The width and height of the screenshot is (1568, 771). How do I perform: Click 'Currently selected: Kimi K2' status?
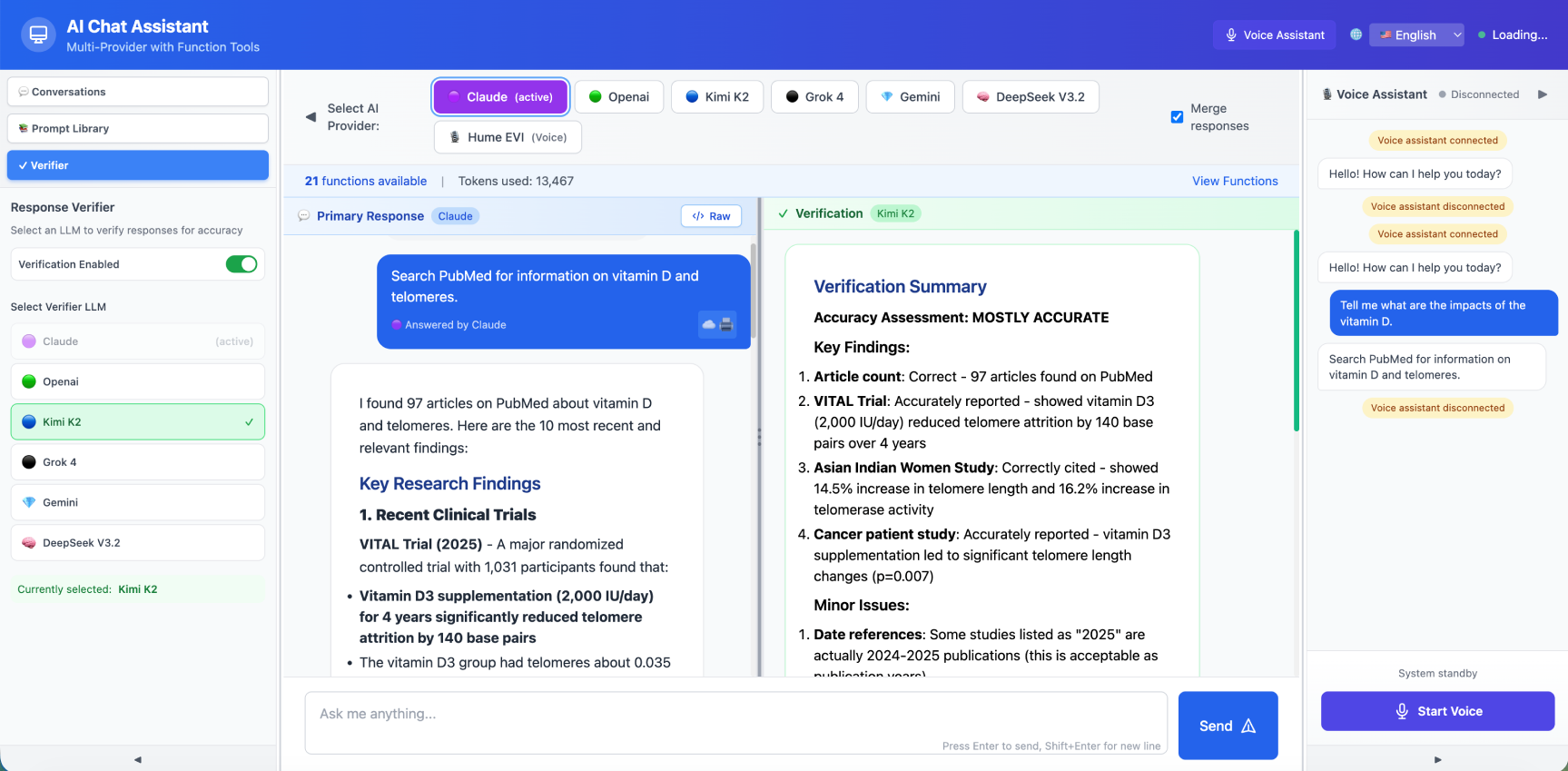tap(138, 589)
